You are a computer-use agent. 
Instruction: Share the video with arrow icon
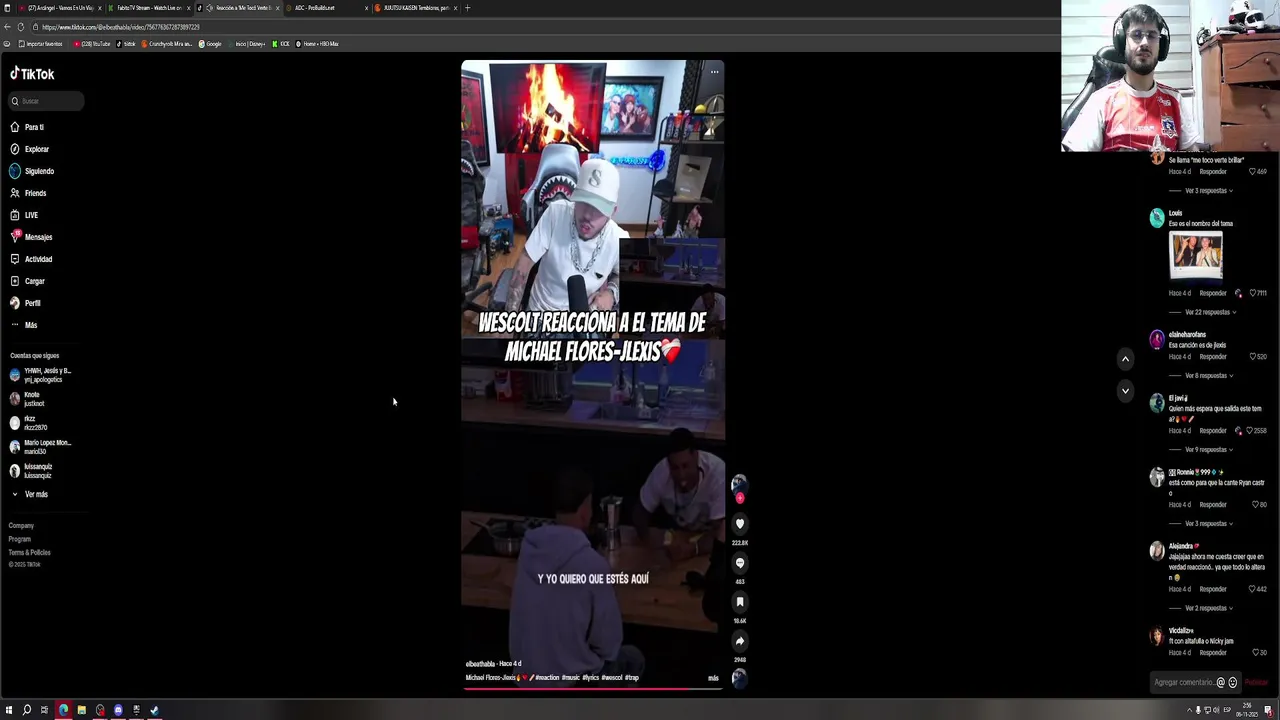pyautogui.click(x=740, y=641)
